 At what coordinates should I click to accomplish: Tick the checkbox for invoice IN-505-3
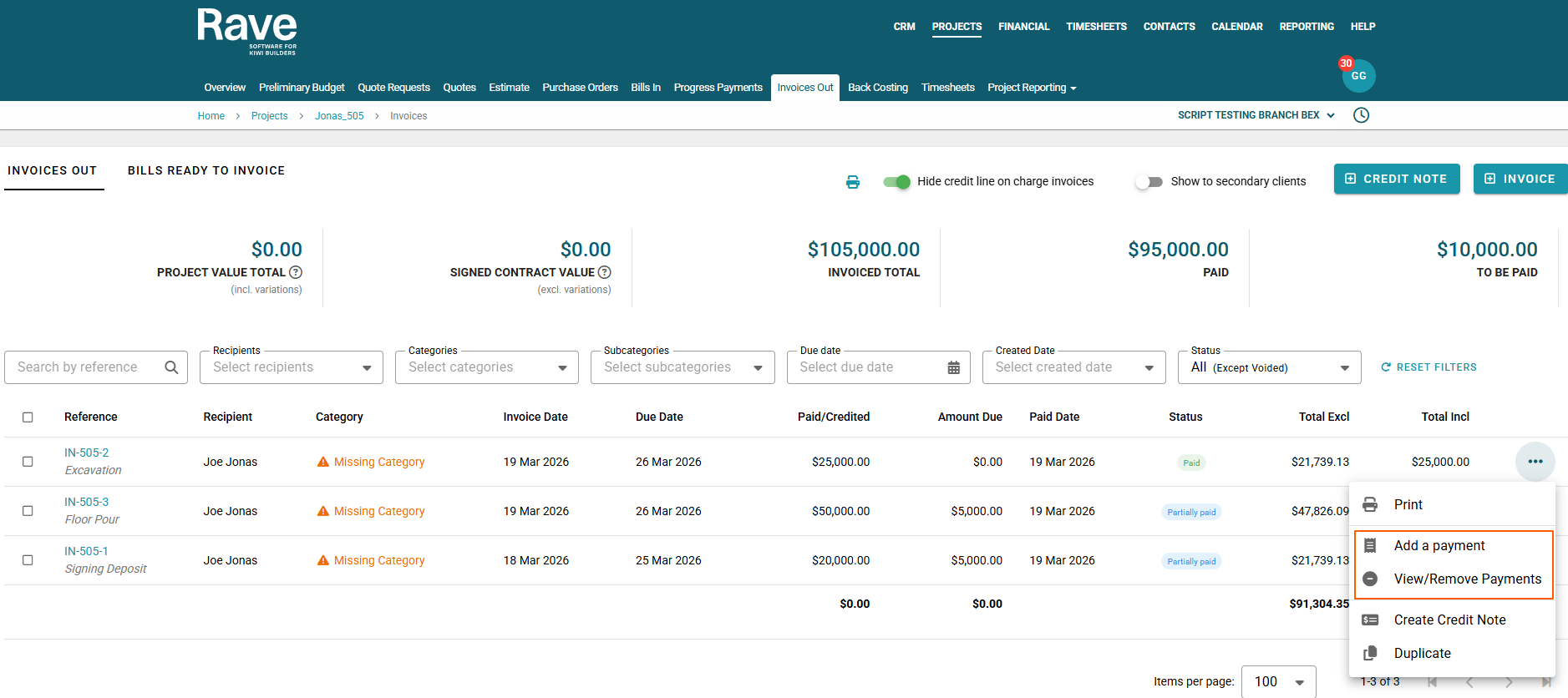point(28,511)
